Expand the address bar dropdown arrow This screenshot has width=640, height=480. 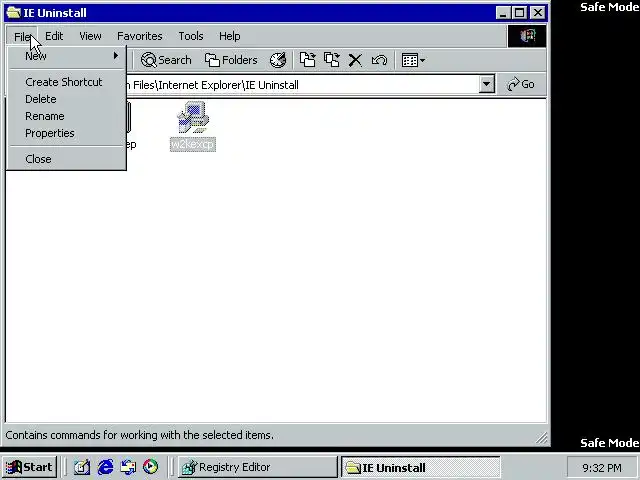487,84
